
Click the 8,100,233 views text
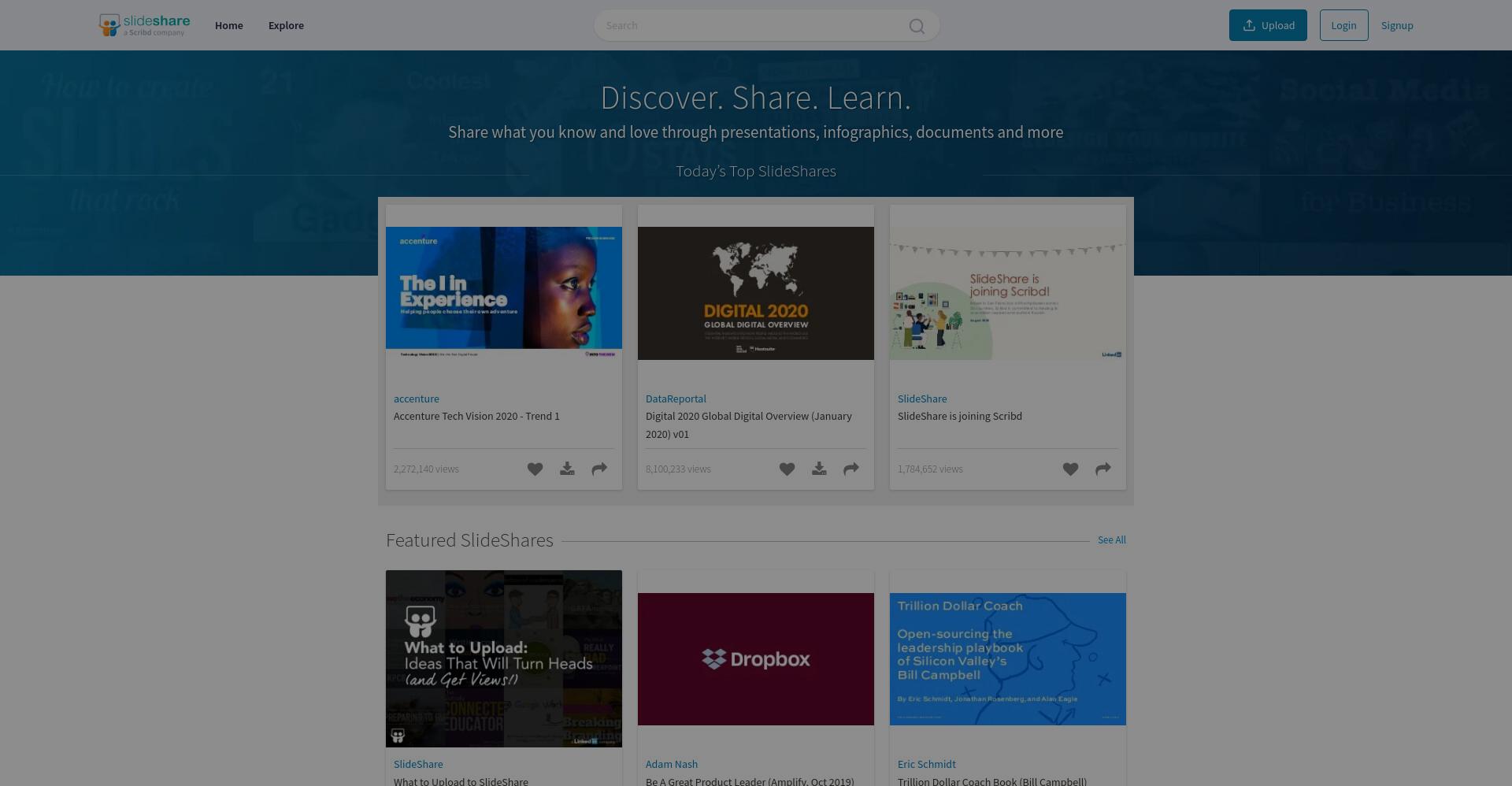(x=678, y=469)
